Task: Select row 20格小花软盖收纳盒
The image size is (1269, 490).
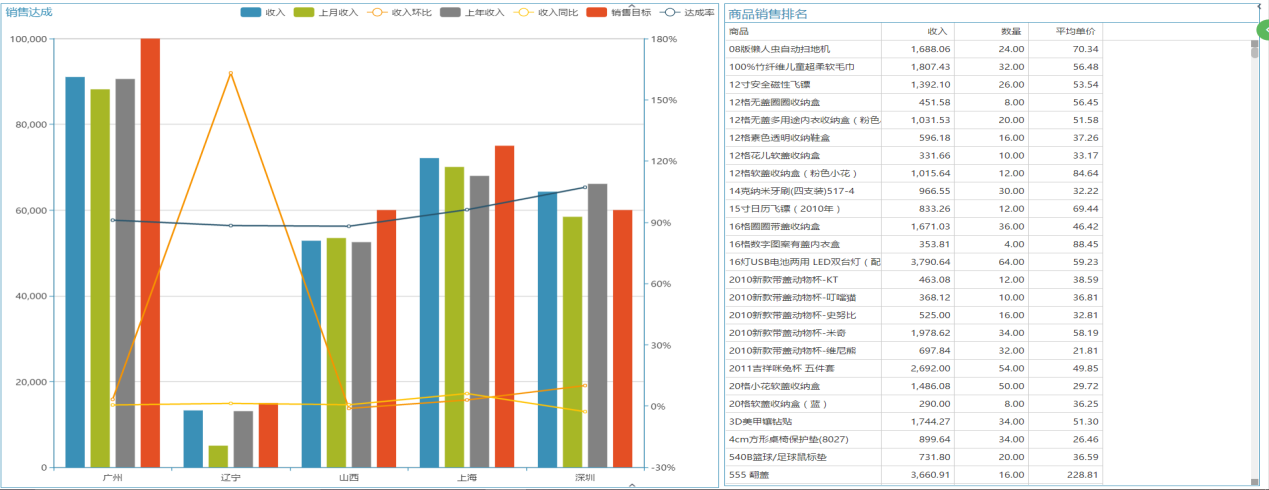Action: click(x=914, y=386)
